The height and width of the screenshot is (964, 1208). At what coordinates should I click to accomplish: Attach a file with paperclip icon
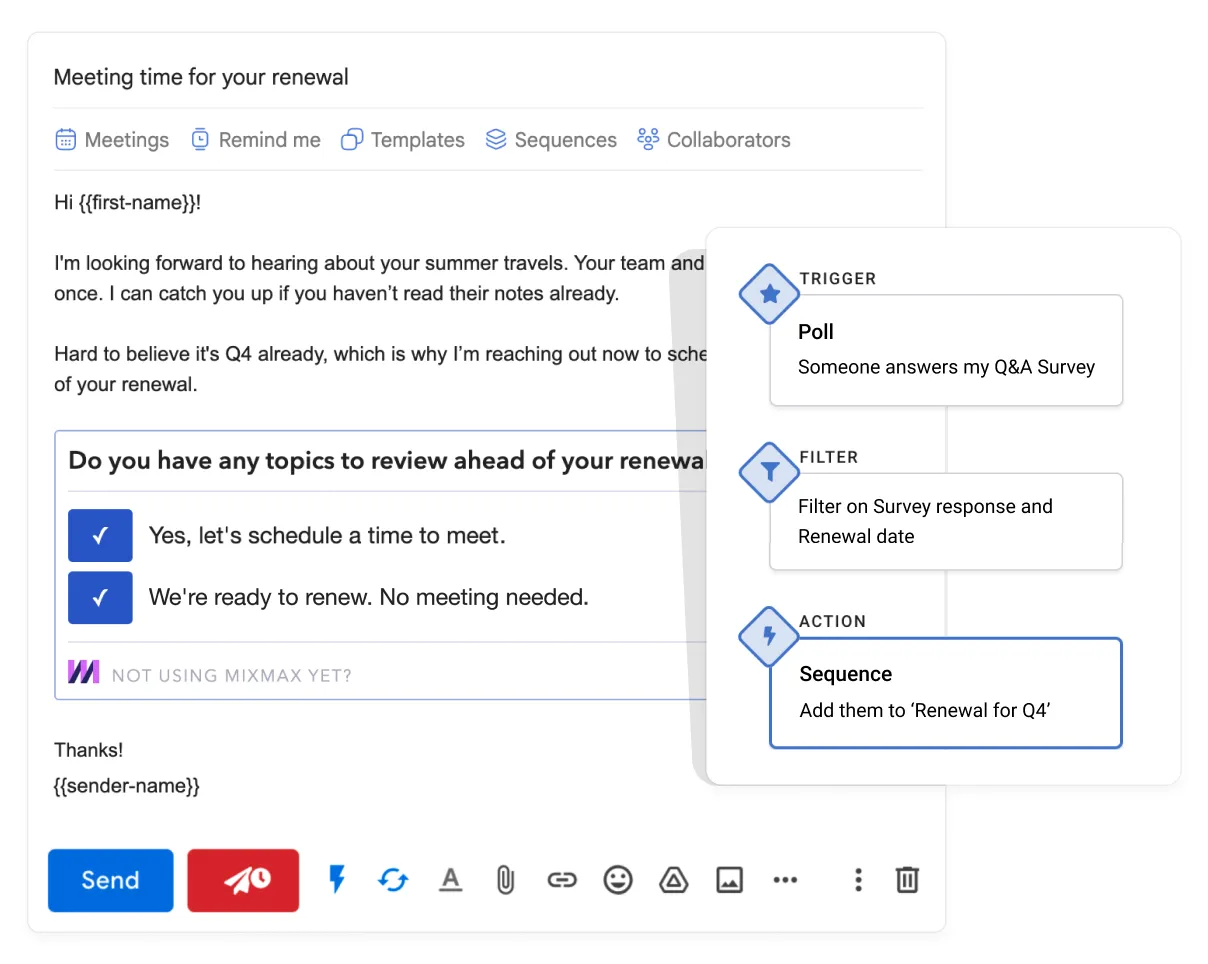click(x=506, y=880)
